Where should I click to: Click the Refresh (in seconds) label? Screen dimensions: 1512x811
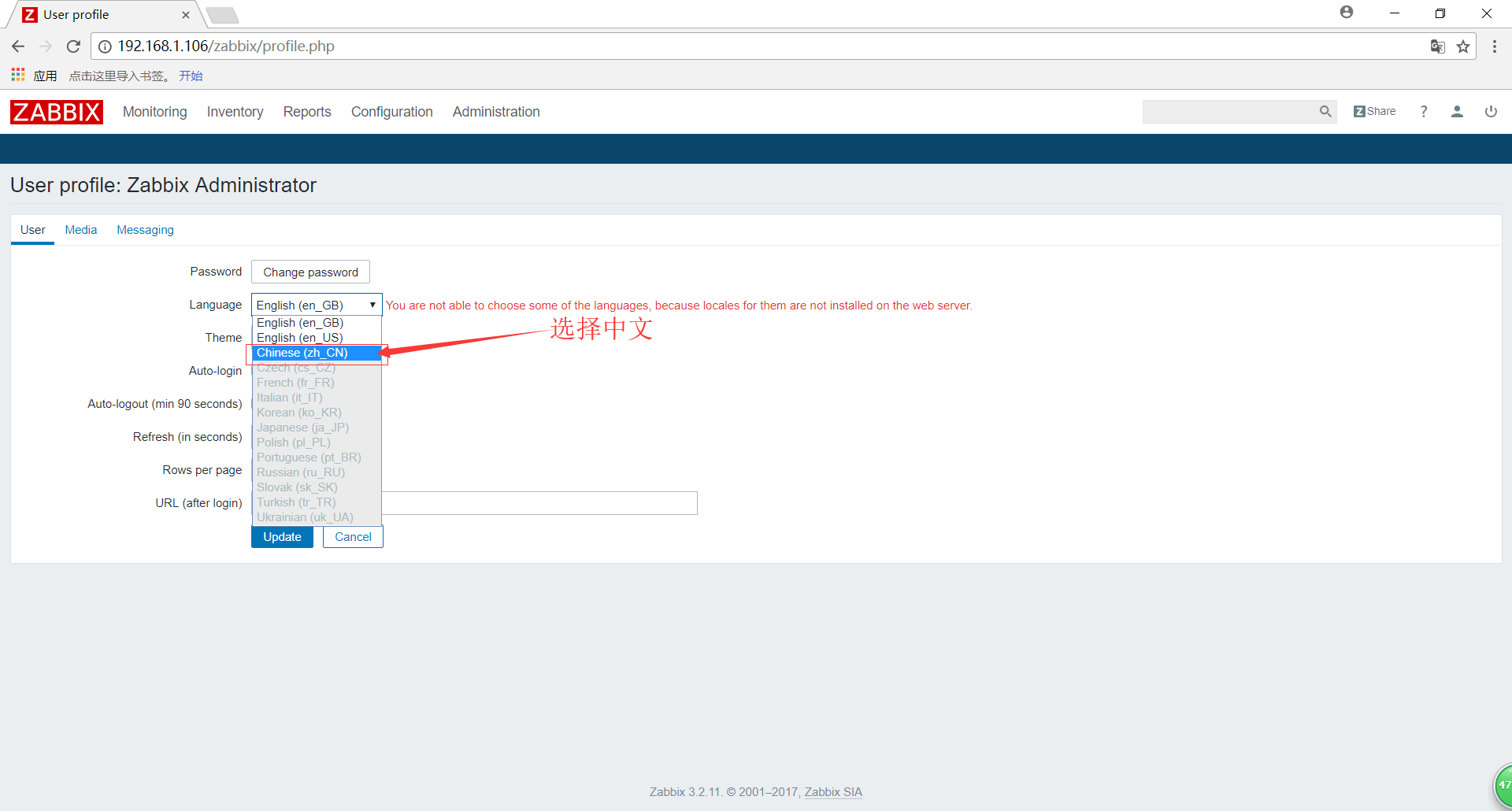187,437
